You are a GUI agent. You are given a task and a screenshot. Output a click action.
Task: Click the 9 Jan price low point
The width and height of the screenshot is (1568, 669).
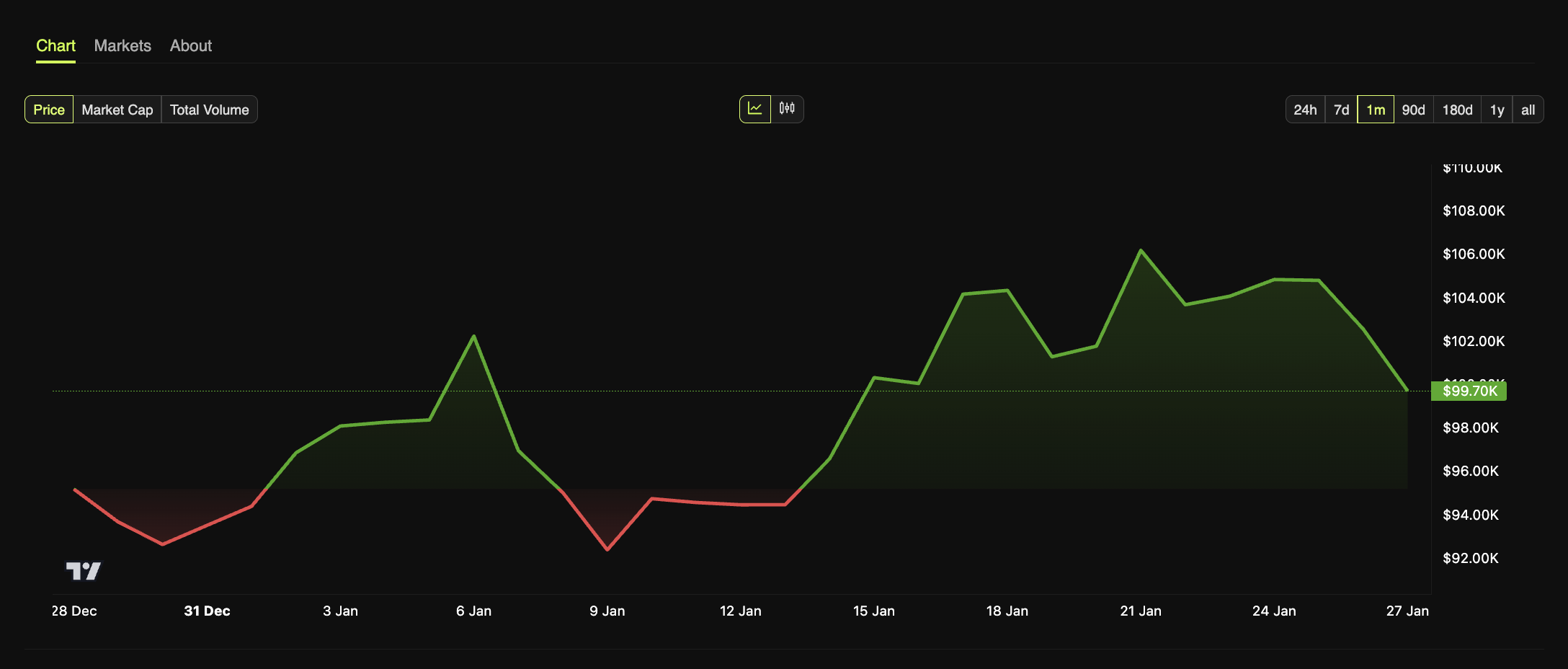607,549
